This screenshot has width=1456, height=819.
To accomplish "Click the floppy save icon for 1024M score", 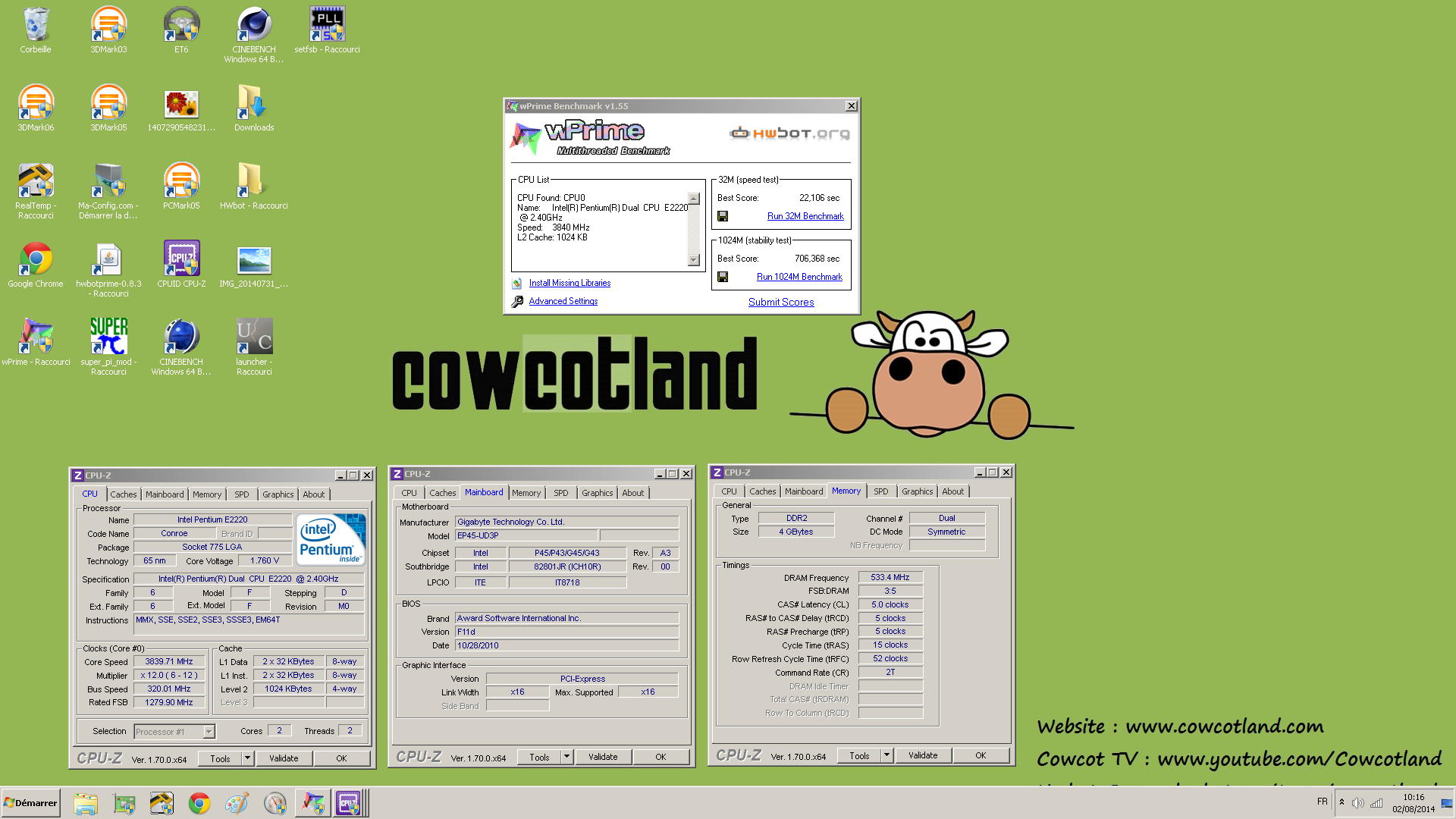I will click(723, 277).
